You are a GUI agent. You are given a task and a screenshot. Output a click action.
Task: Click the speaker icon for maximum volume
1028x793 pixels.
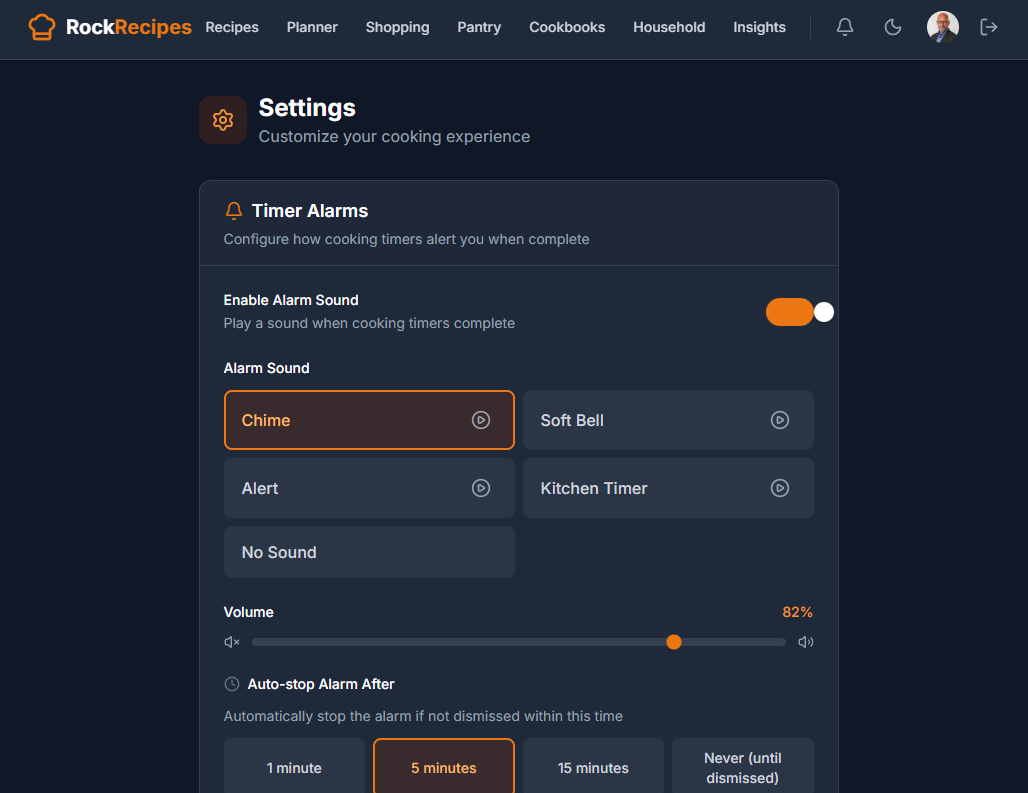click(805, 641)
